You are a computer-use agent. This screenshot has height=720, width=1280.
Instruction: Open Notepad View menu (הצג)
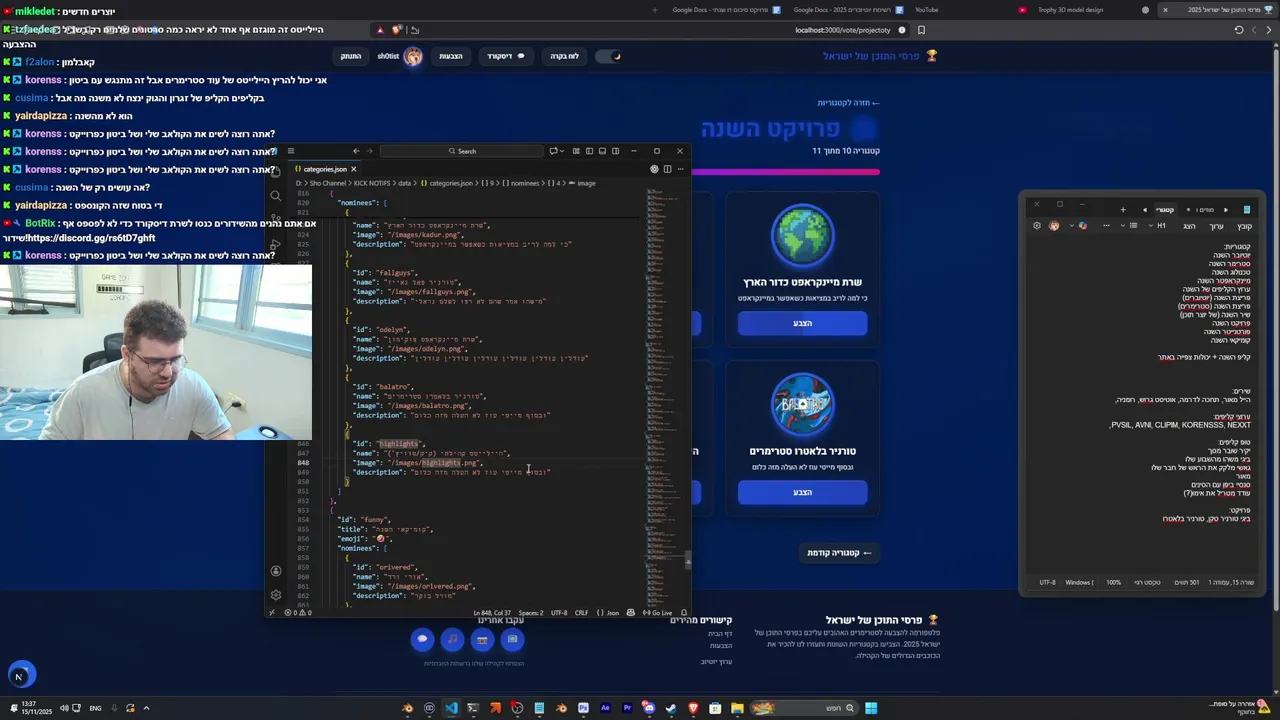1189,226
